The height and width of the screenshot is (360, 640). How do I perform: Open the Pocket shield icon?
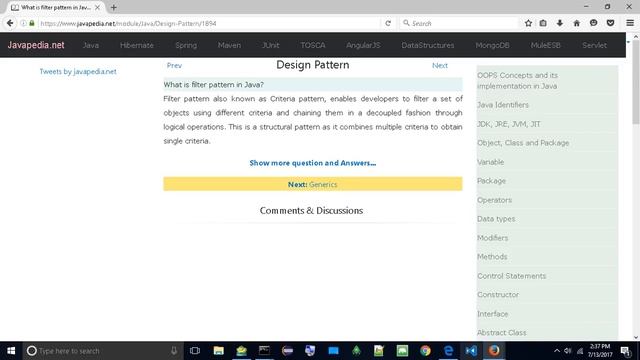[610, 23]
